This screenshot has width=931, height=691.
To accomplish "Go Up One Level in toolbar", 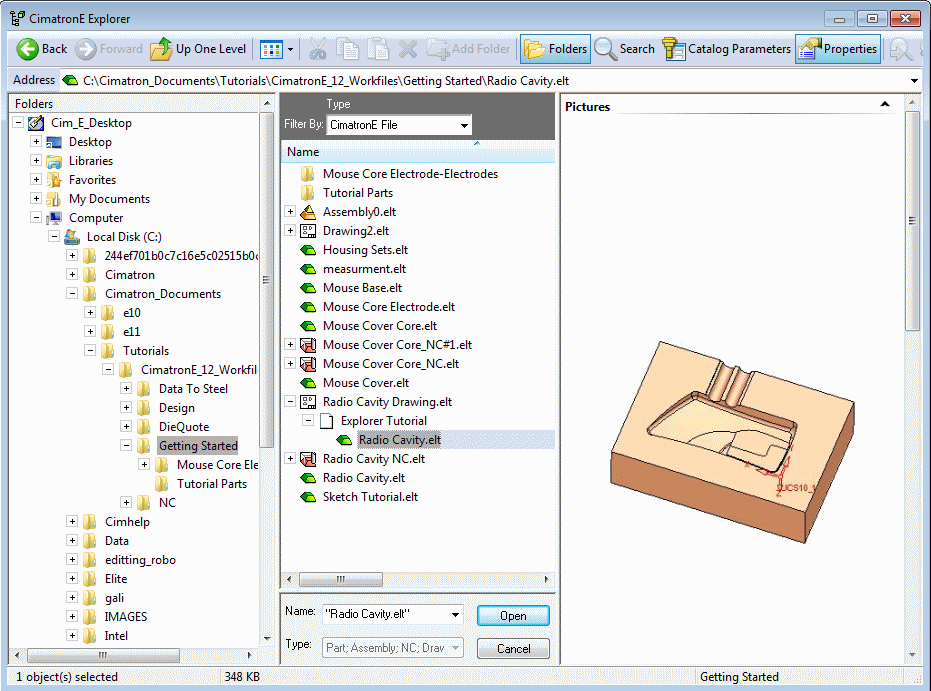I will click(x=198, y=48).
